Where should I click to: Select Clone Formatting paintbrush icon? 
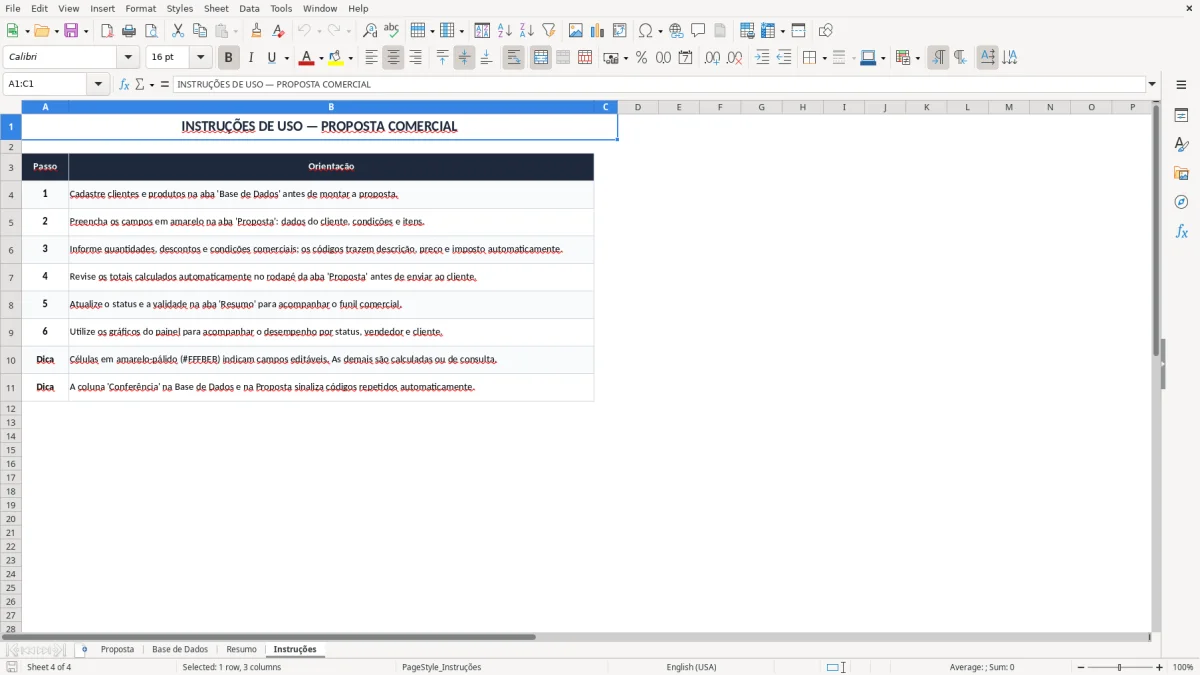click(256, 31)
